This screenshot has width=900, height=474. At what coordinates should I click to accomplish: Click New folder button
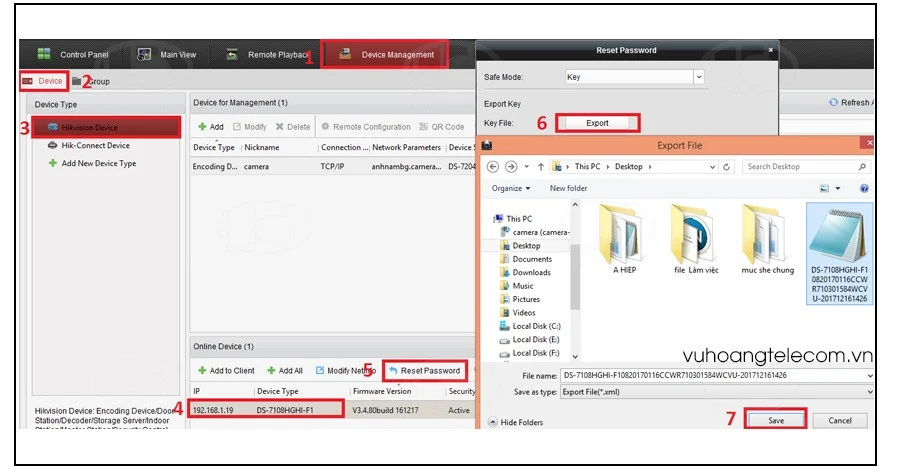click(x=568, y=188)
